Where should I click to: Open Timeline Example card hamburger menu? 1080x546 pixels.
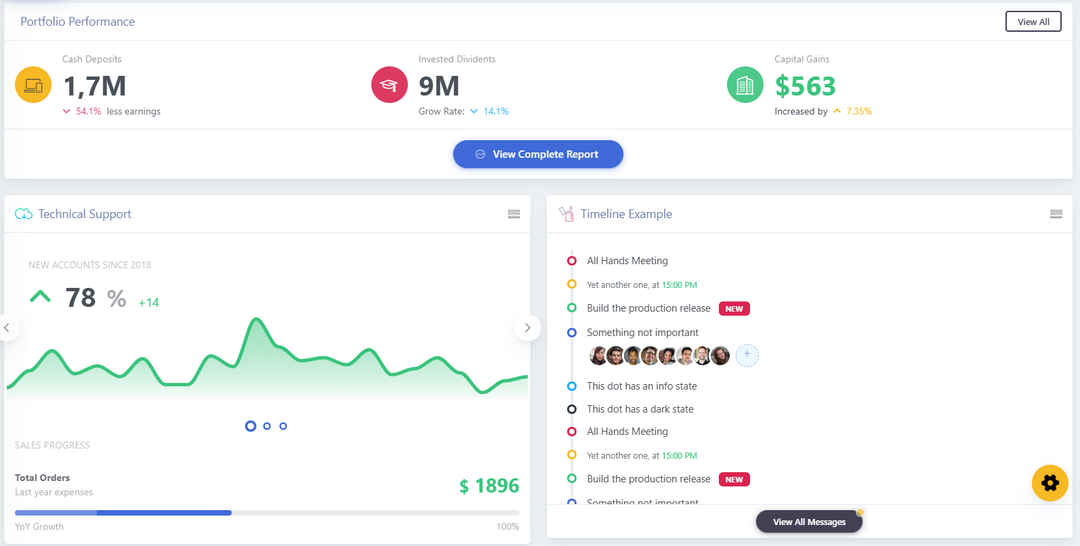[x=1056, y=214]
